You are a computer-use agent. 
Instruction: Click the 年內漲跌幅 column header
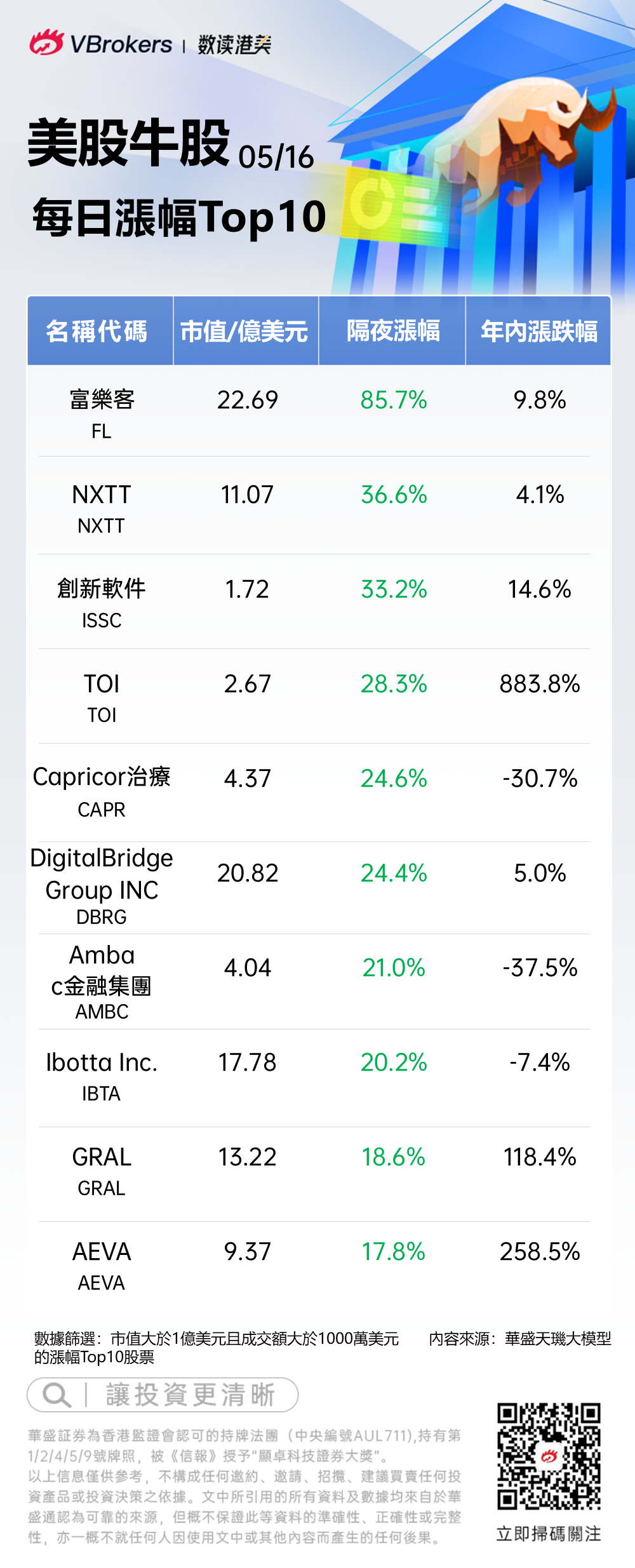pyautogui.click(x=539, y=332)
